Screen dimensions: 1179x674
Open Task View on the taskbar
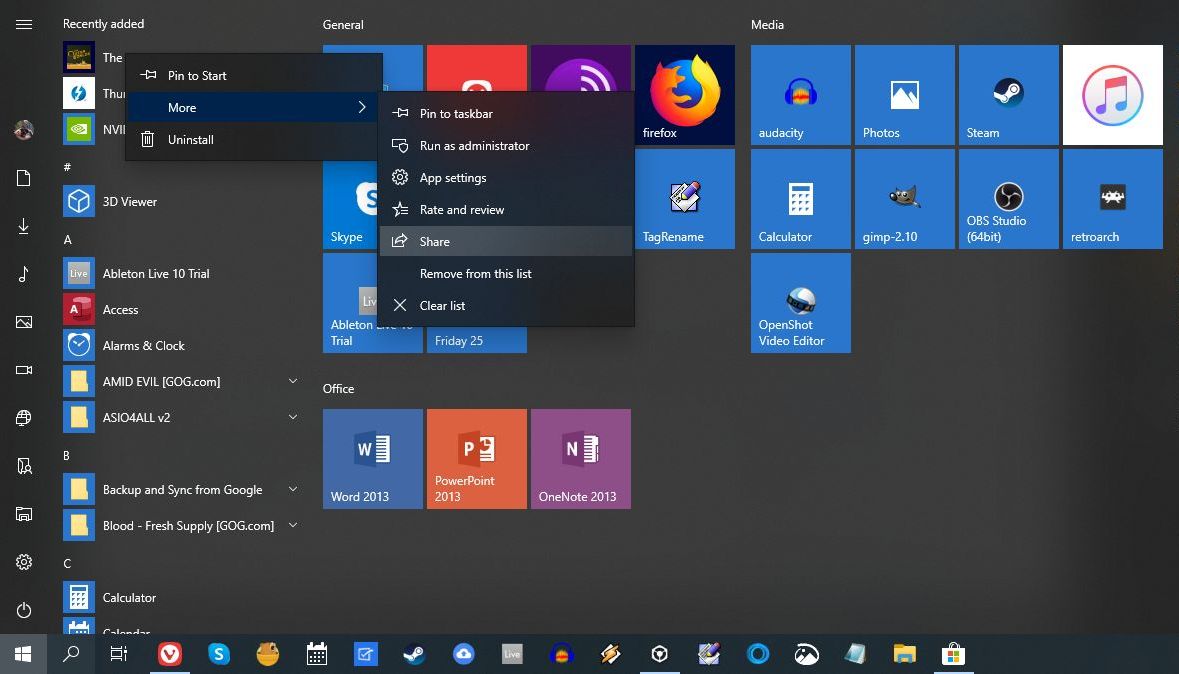pyautogui.click(x=119, y=654)
